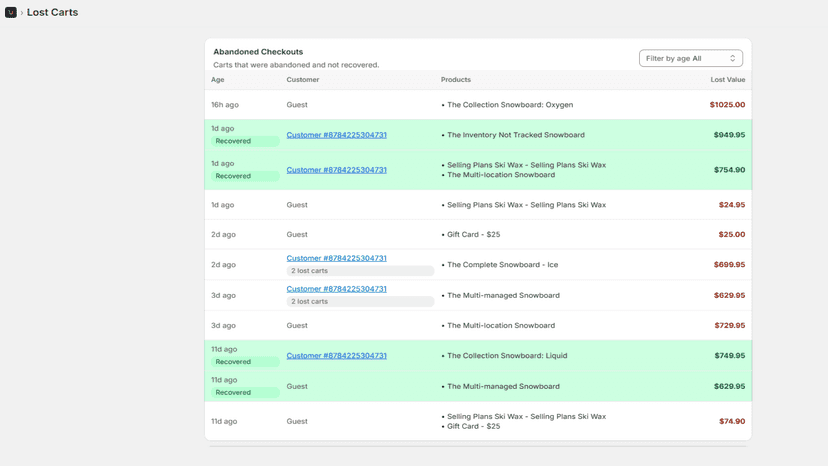
Task: Click Recovered badge in 11d ago Guest row
Action: click(x=245, y=393)
